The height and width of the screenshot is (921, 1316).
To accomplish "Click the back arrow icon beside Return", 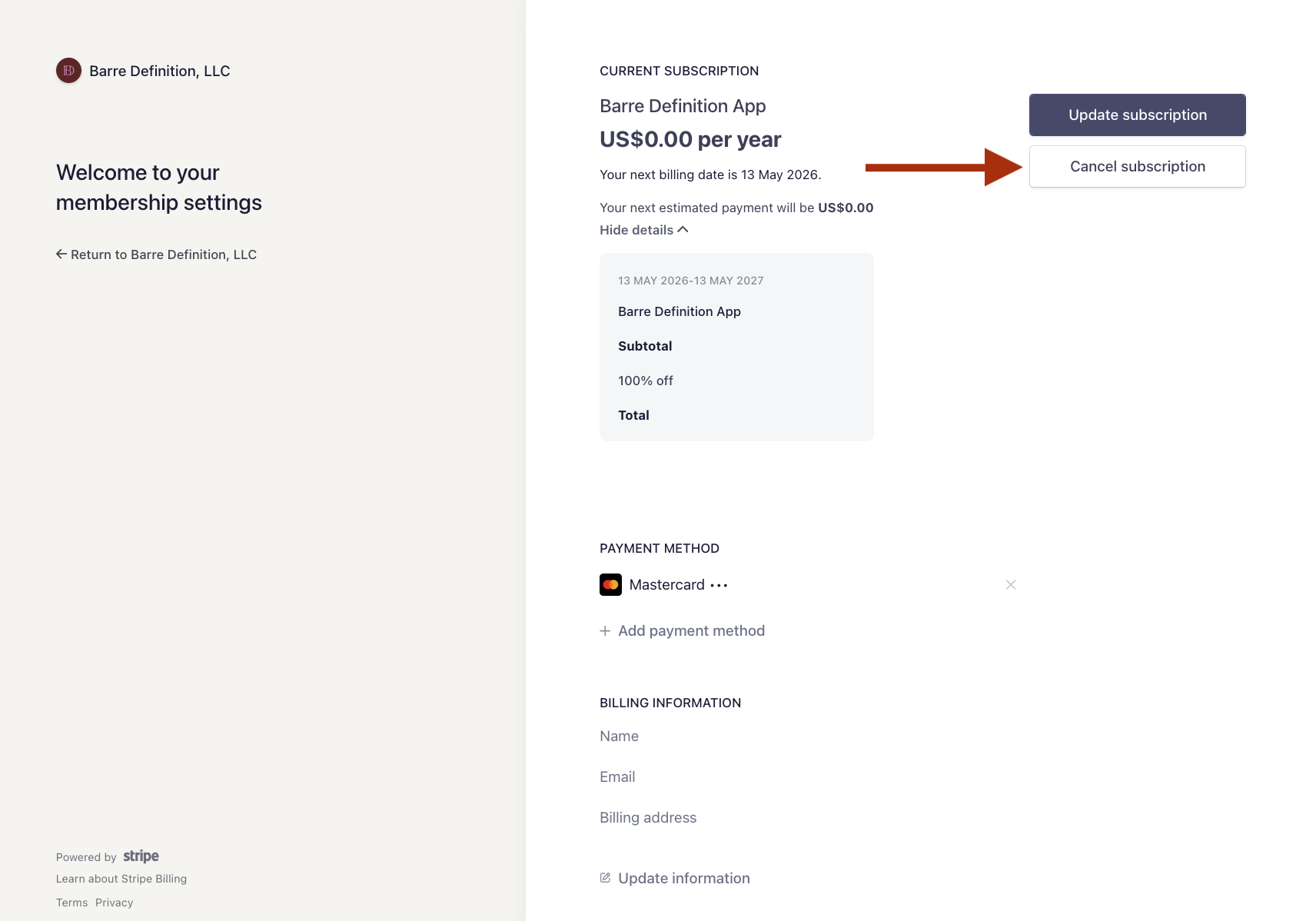I will (61, 254).
